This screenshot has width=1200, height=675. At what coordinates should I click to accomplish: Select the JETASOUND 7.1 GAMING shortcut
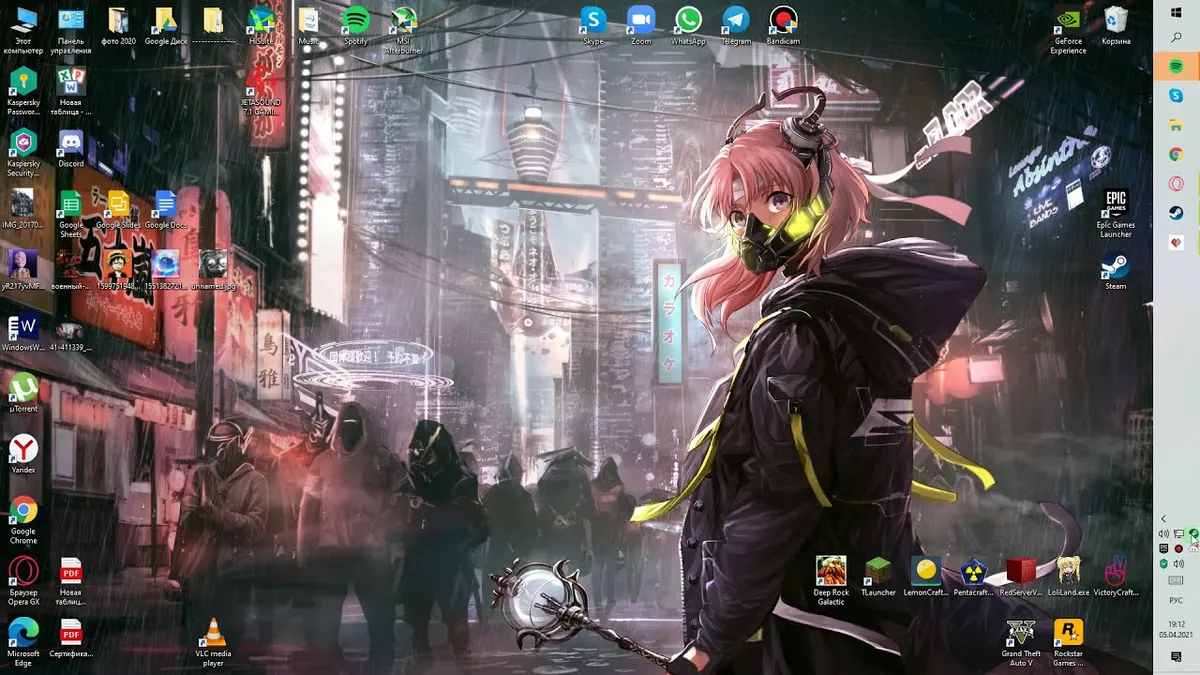coord(262,91)
